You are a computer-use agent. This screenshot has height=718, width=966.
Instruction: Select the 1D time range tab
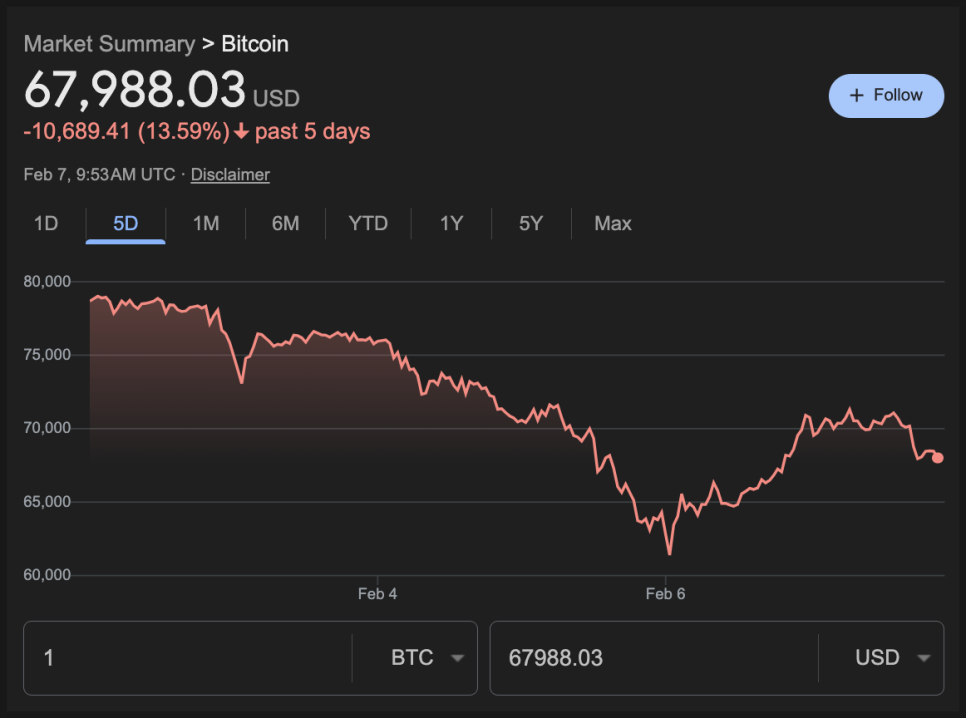click(x=46, y=224)
